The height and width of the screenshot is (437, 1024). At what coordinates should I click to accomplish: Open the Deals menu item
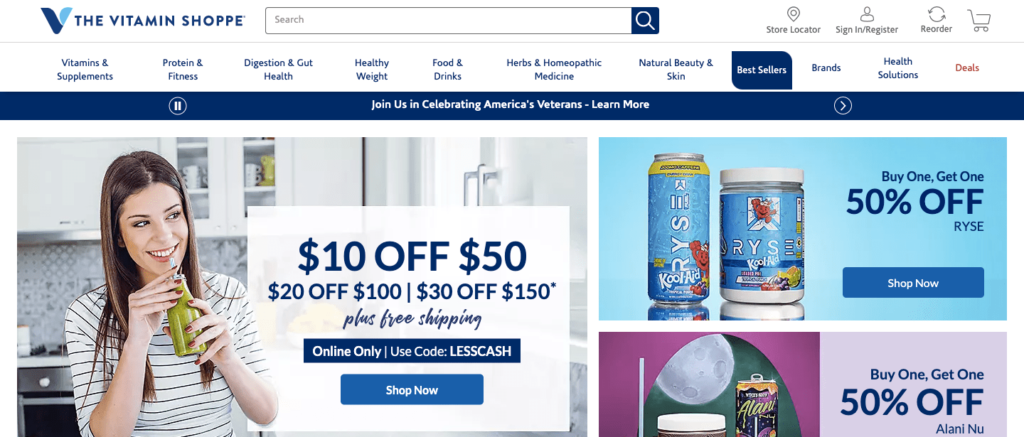(967, 68)
